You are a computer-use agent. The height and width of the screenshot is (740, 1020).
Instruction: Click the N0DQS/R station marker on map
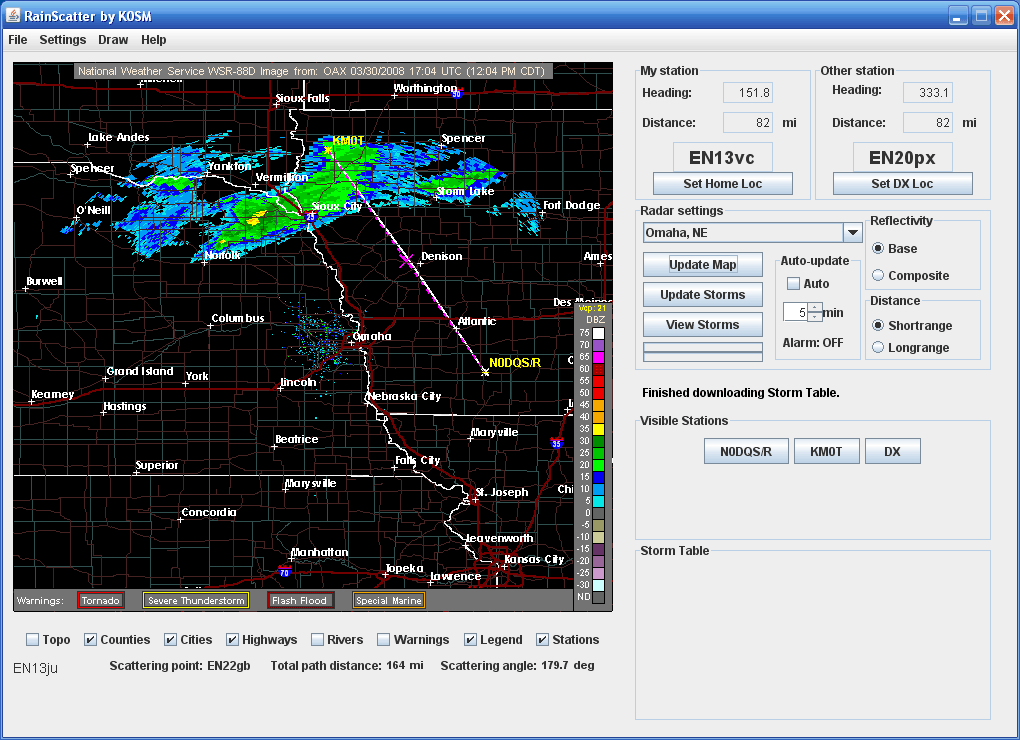click(x=486, y=372)
